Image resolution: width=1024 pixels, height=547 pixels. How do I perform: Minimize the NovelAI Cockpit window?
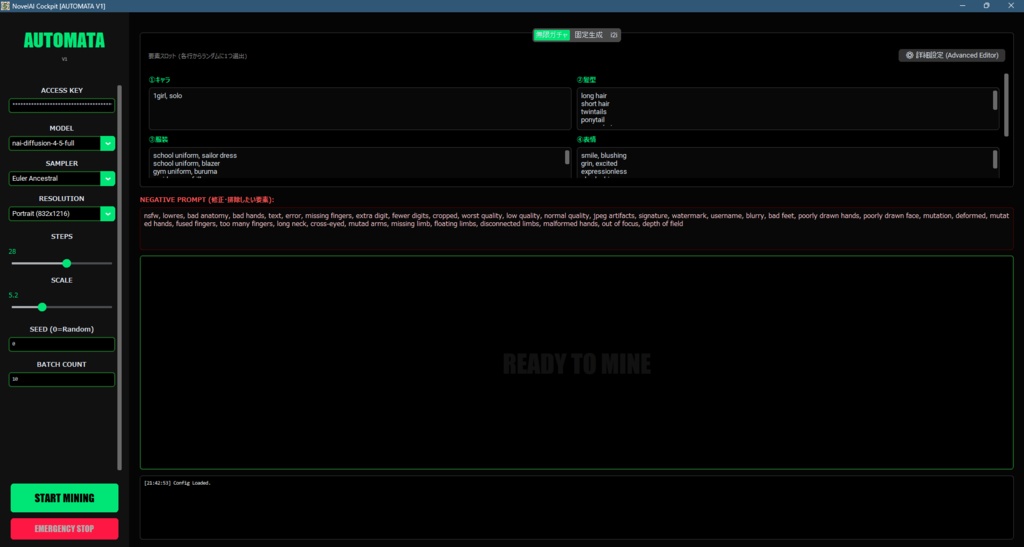[963, 6]
